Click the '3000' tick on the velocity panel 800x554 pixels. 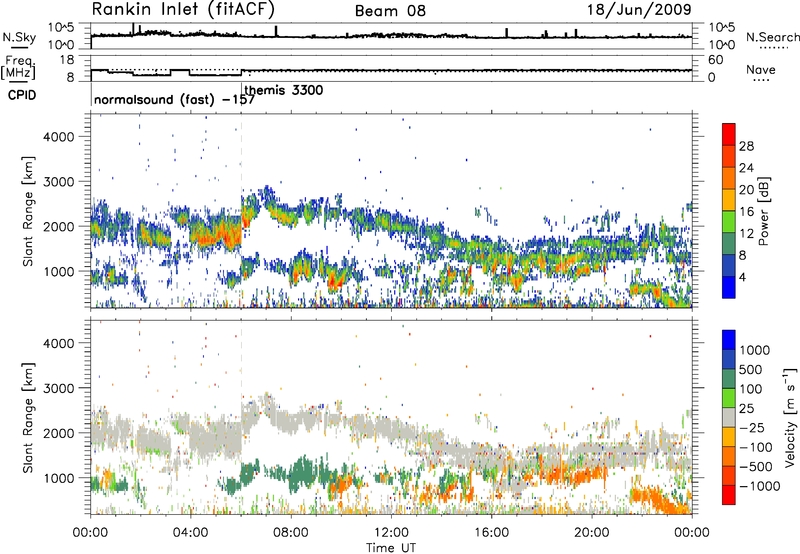(59, 388)
